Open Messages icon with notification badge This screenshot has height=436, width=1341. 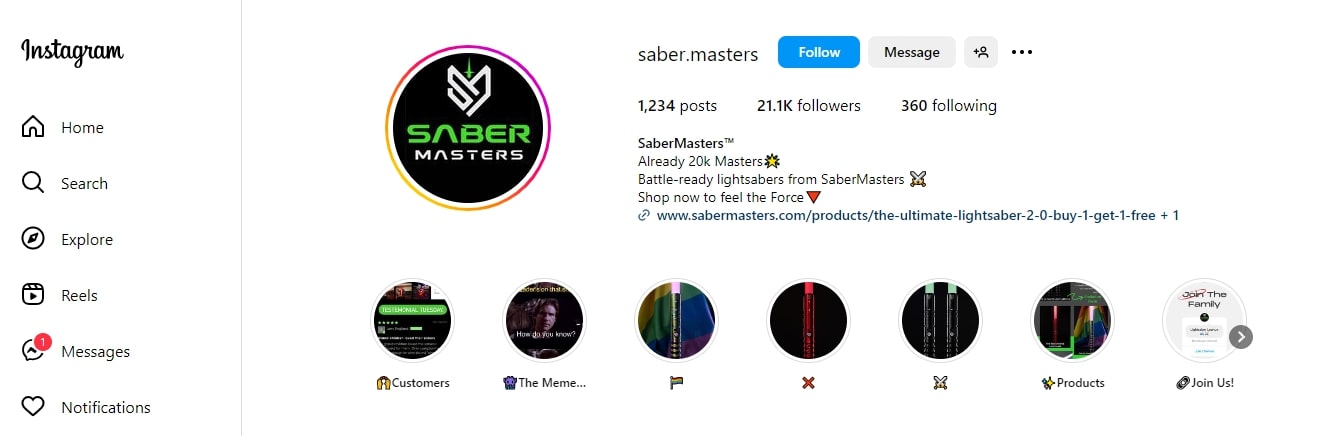pos(34,350)
